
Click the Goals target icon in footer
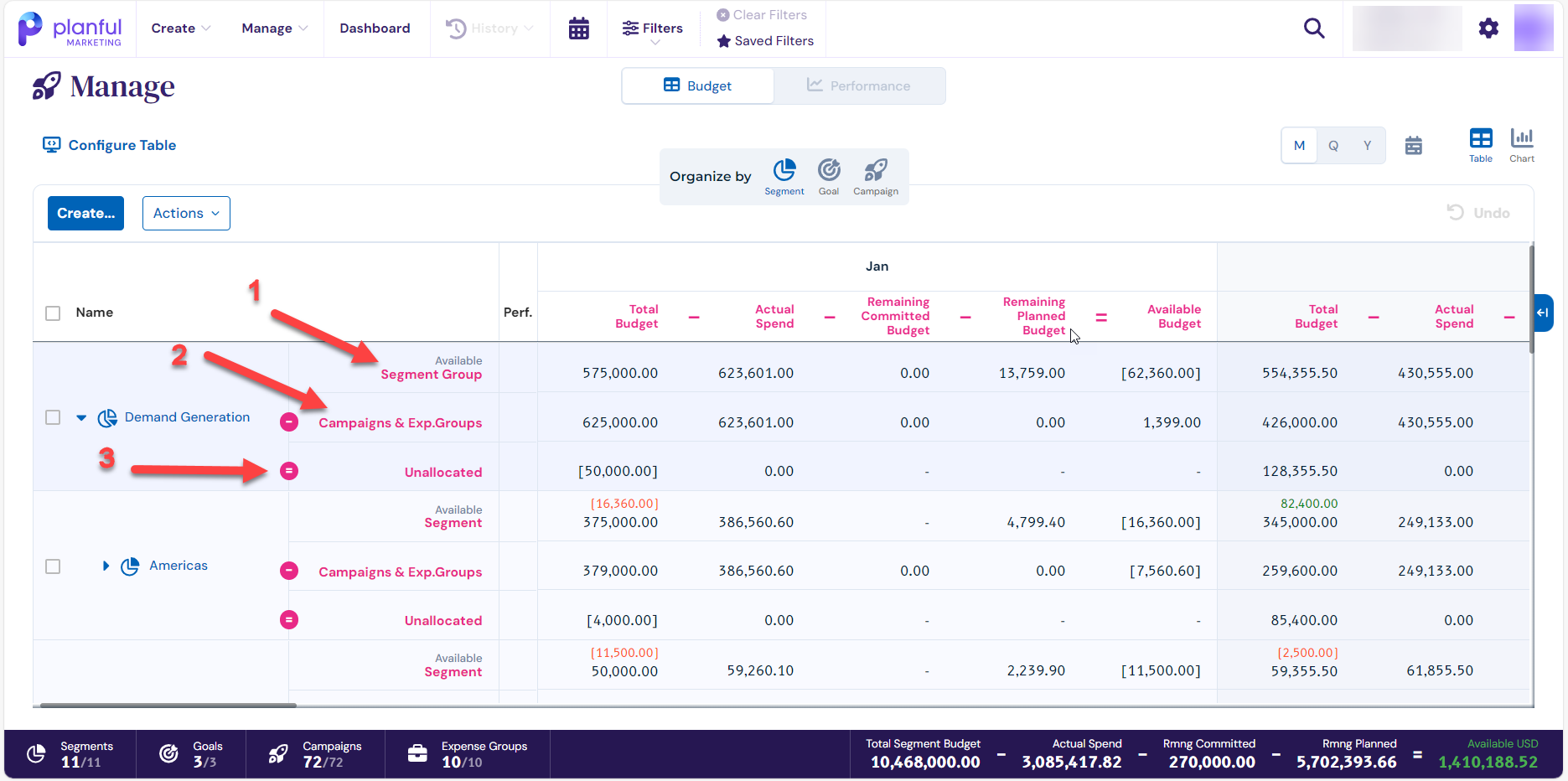pos(168,754)
